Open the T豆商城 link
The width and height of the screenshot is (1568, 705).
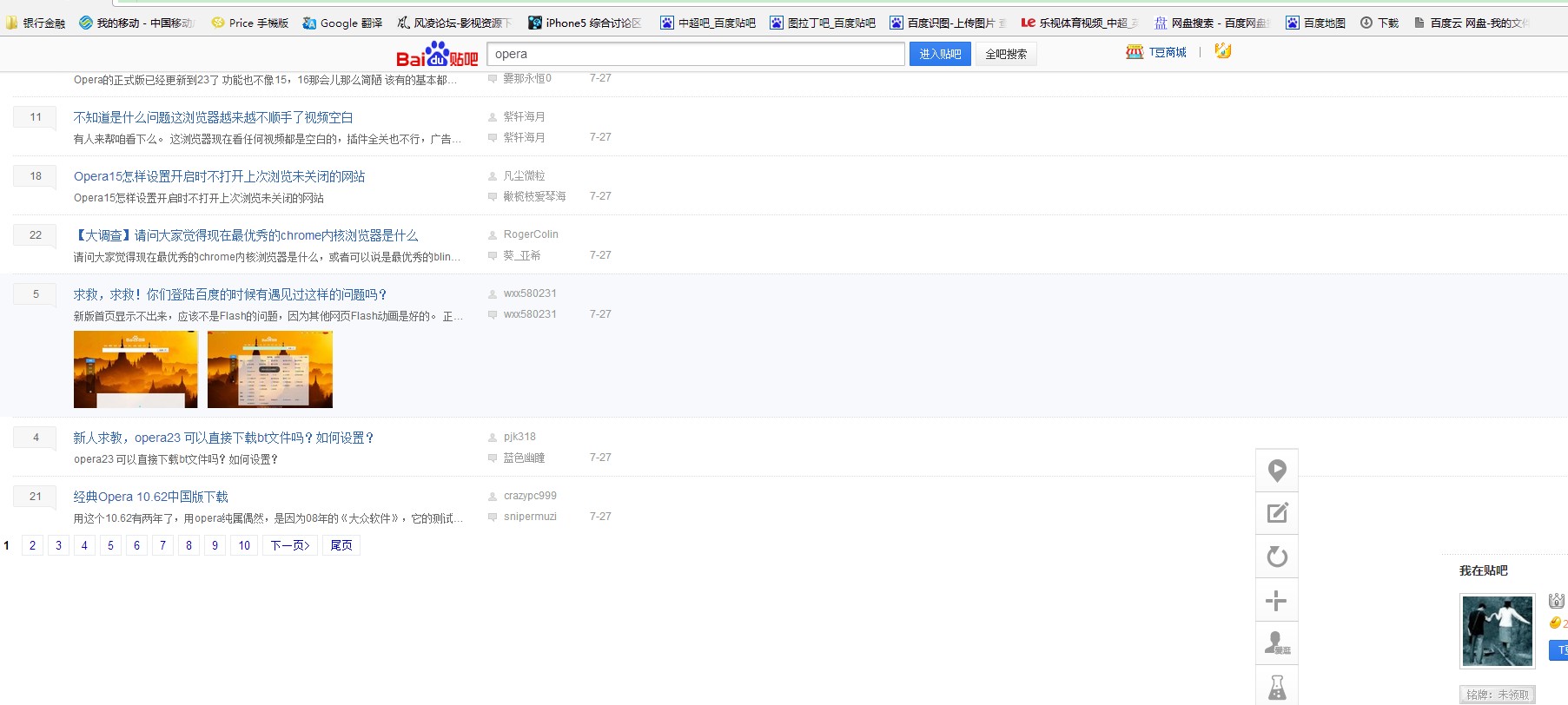[1168, 52]
